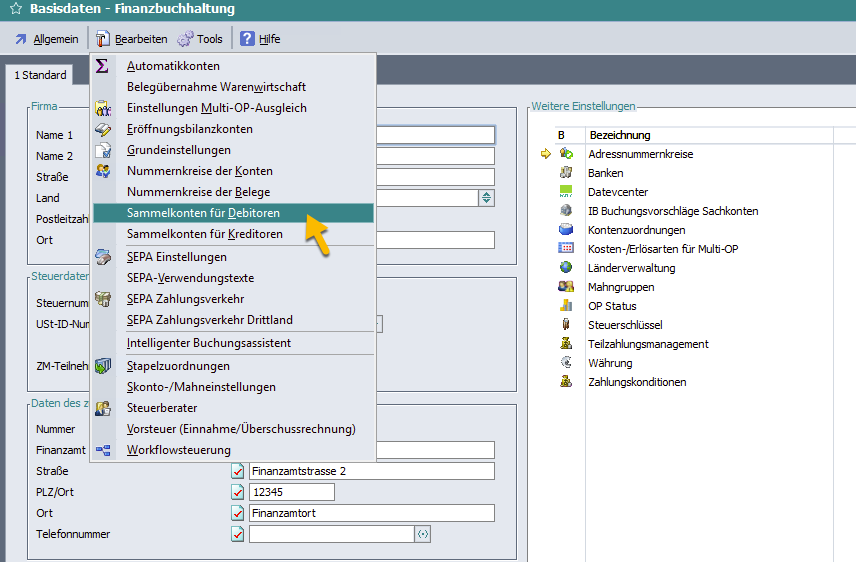
Task: Open the Land dropdown spinner arrow
Action: tap(487, 198)
